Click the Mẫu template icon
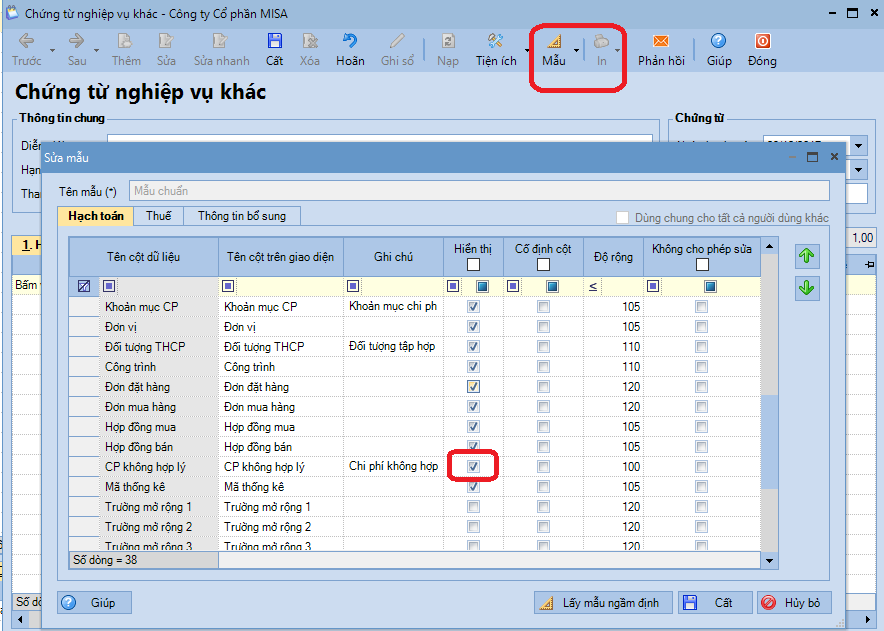Screen dimensions: 884x631 click(554, 42)
